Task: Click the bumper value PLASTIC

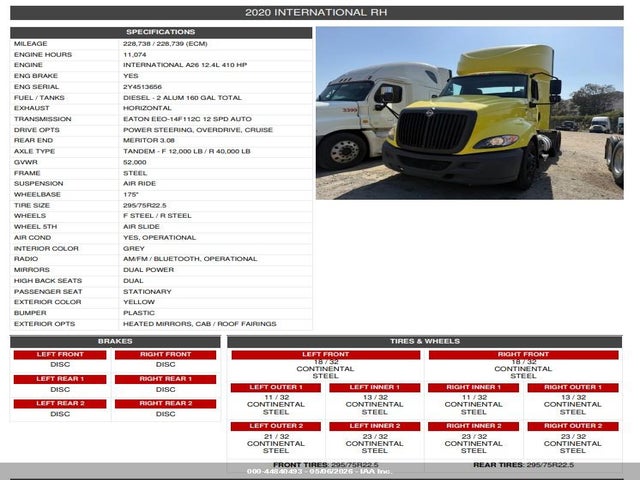Action: 139,313
